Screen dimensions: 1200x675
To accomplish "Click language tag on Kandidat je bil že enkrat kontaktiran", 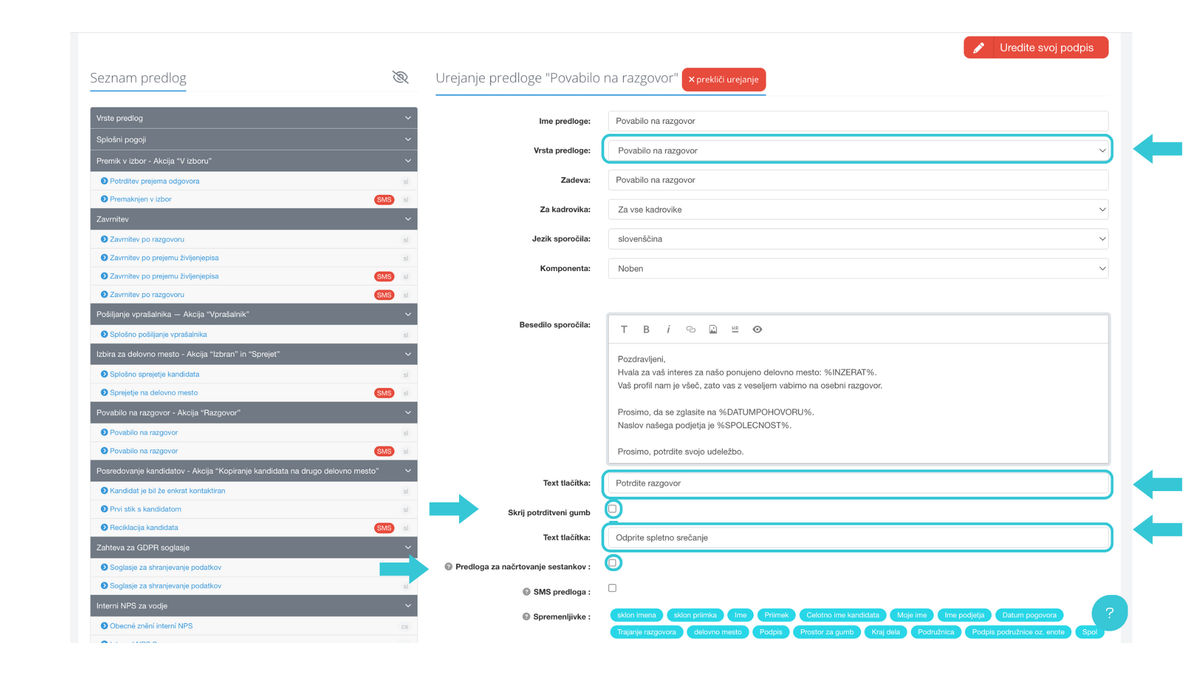I will click(x=405, y=491).
